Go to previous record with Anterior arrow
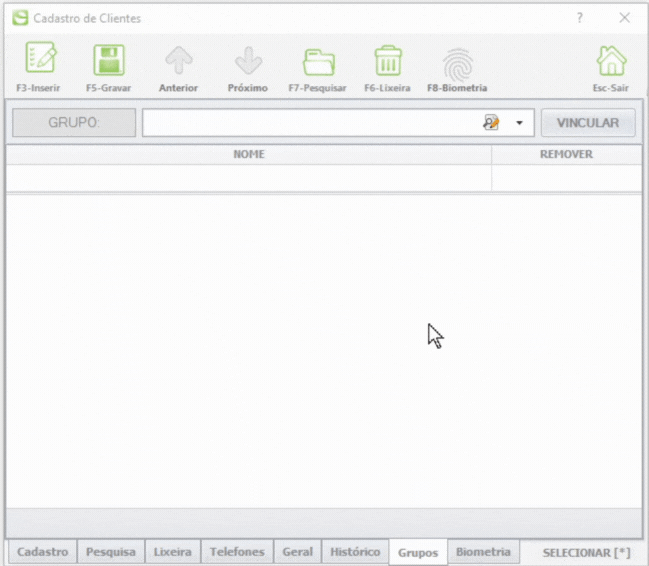Viewport: 649px width, 566px height. click(179, 60)
